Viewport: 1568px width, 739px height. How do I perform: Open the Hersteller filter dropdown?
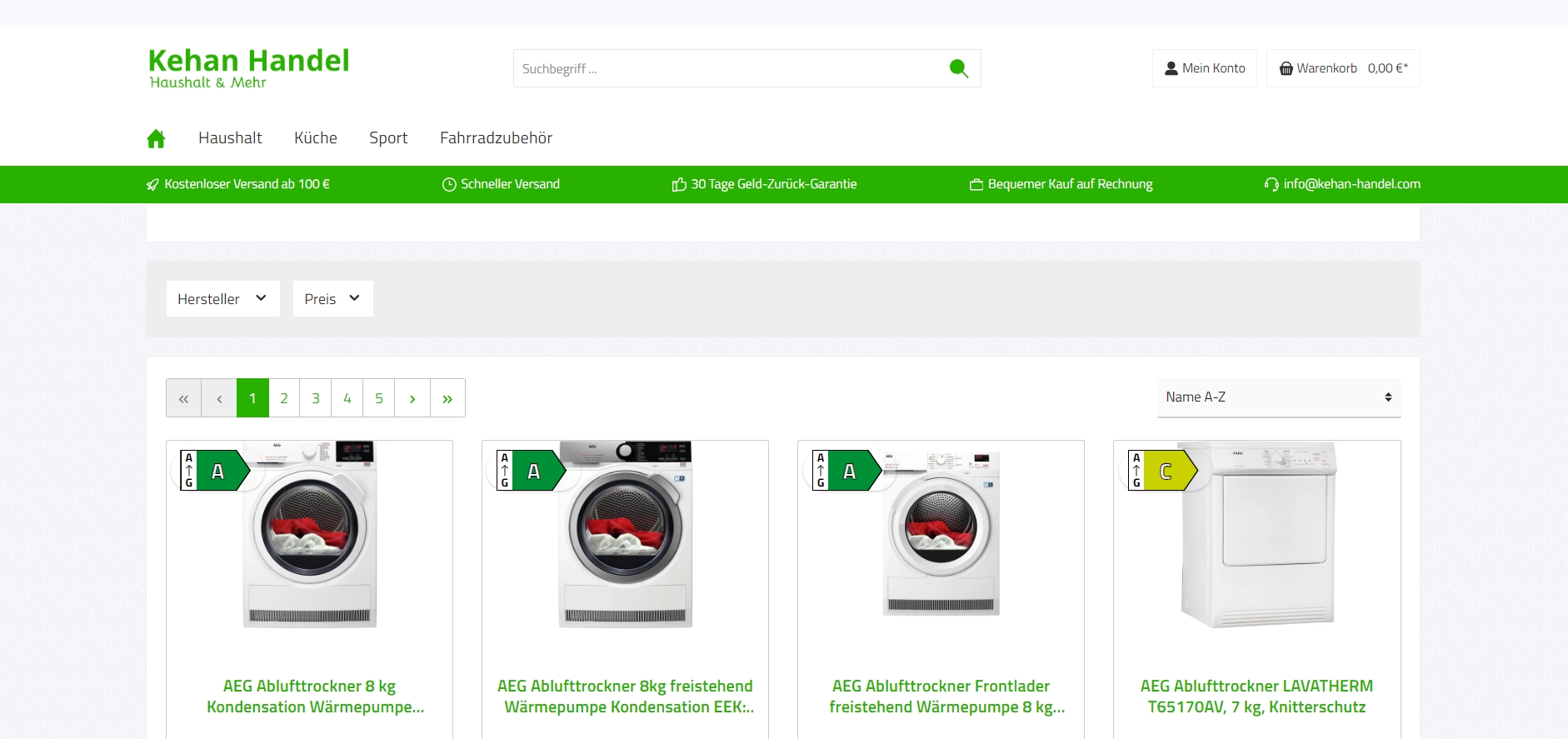(x=222, y=298)
